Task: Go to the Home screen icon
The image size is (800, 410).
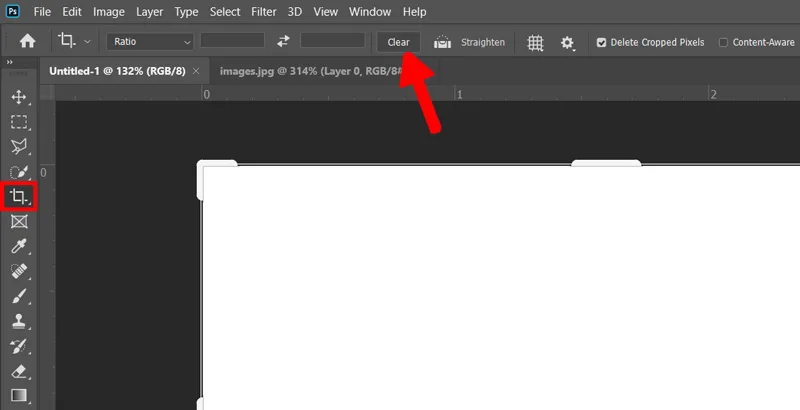Action: 27,41
